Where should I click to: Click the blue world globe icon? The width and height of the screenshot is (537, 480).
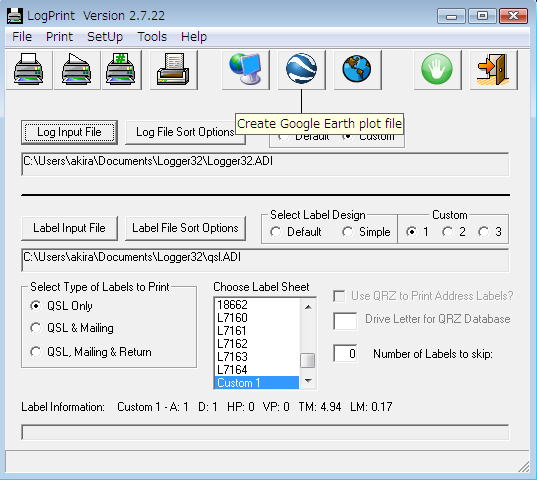pos(357,70)
